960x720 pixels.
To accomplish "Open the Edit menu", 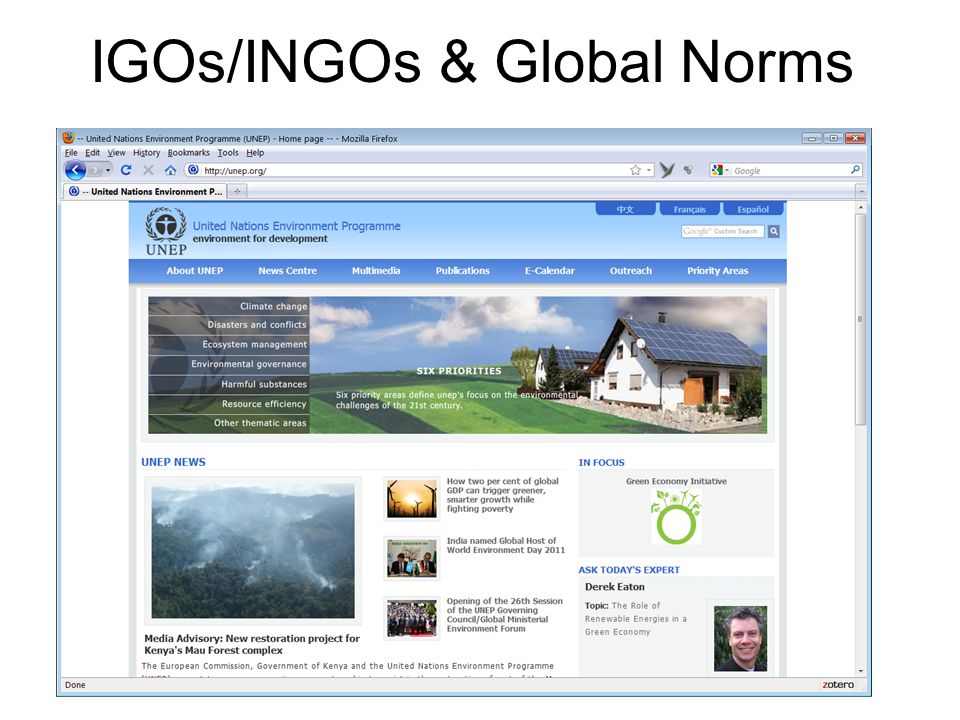I will point(92,153).
